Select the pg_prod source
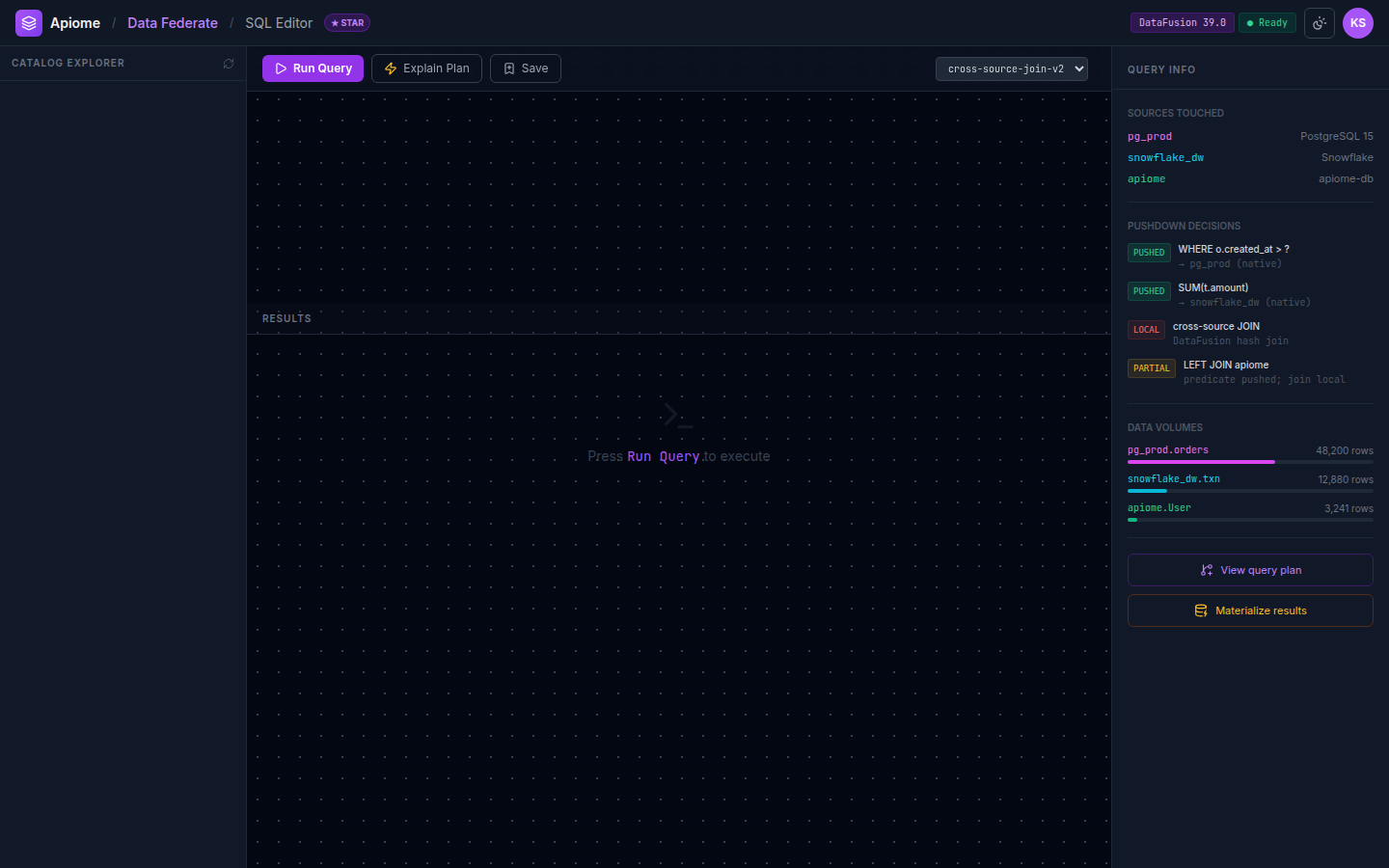 click(1150, 137)
